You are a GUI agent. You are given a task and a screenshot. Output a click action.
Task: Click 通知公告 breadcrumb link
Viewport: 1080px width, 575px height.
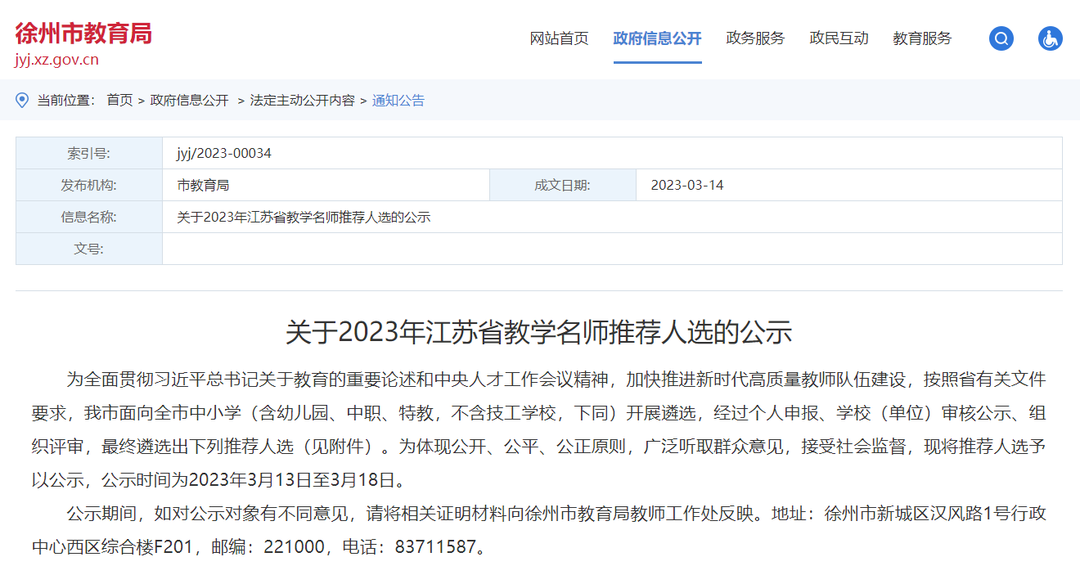[x=398, y=101]
